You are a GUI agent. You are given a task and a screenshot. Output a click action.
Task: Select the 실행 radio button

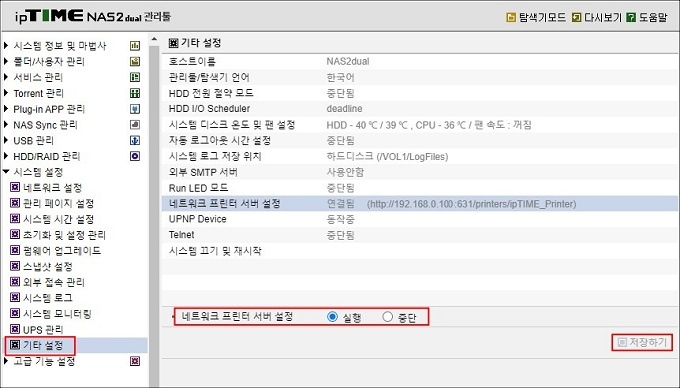point(333,317)
